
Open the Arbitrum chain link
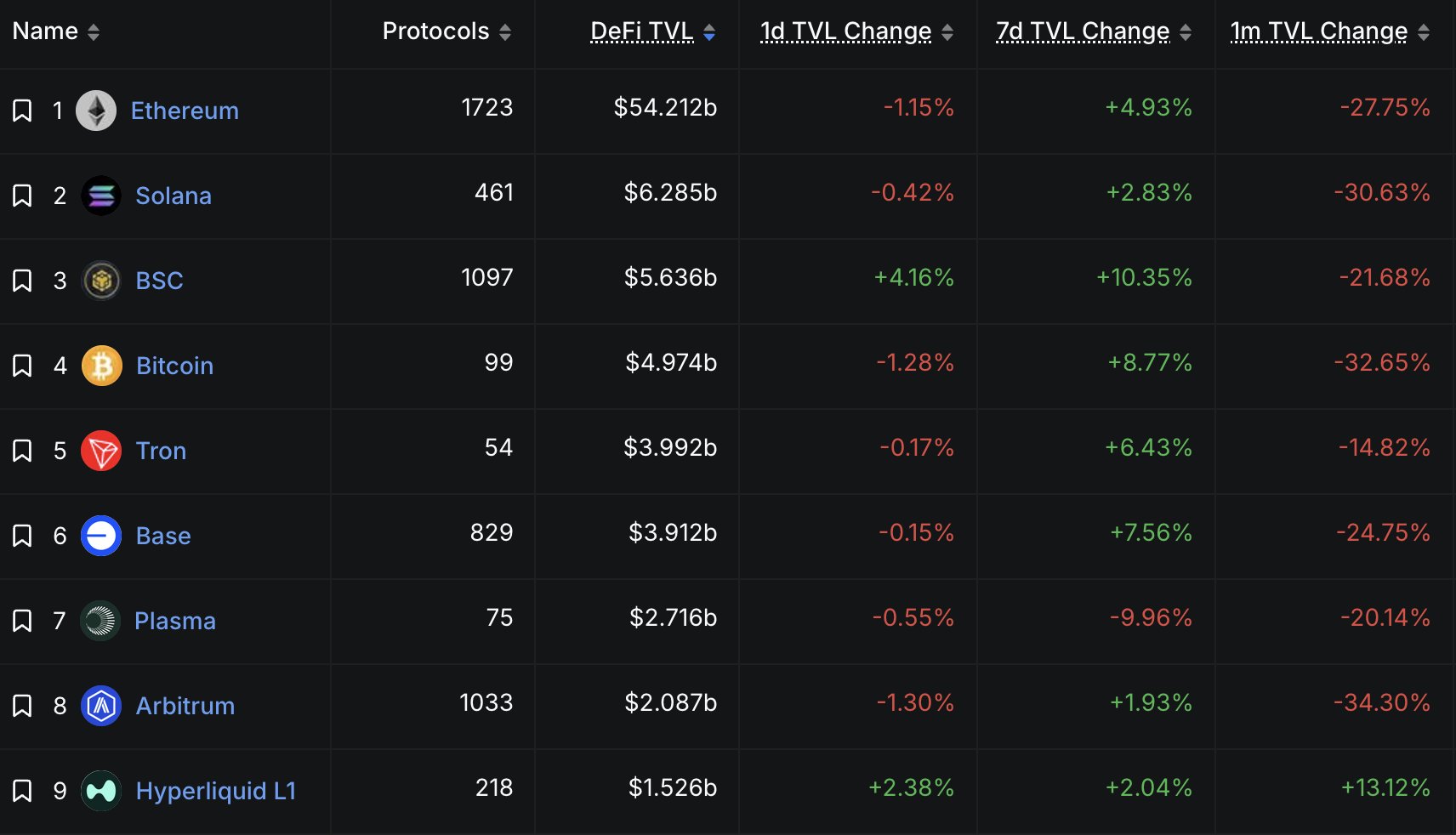coord(185,706)
